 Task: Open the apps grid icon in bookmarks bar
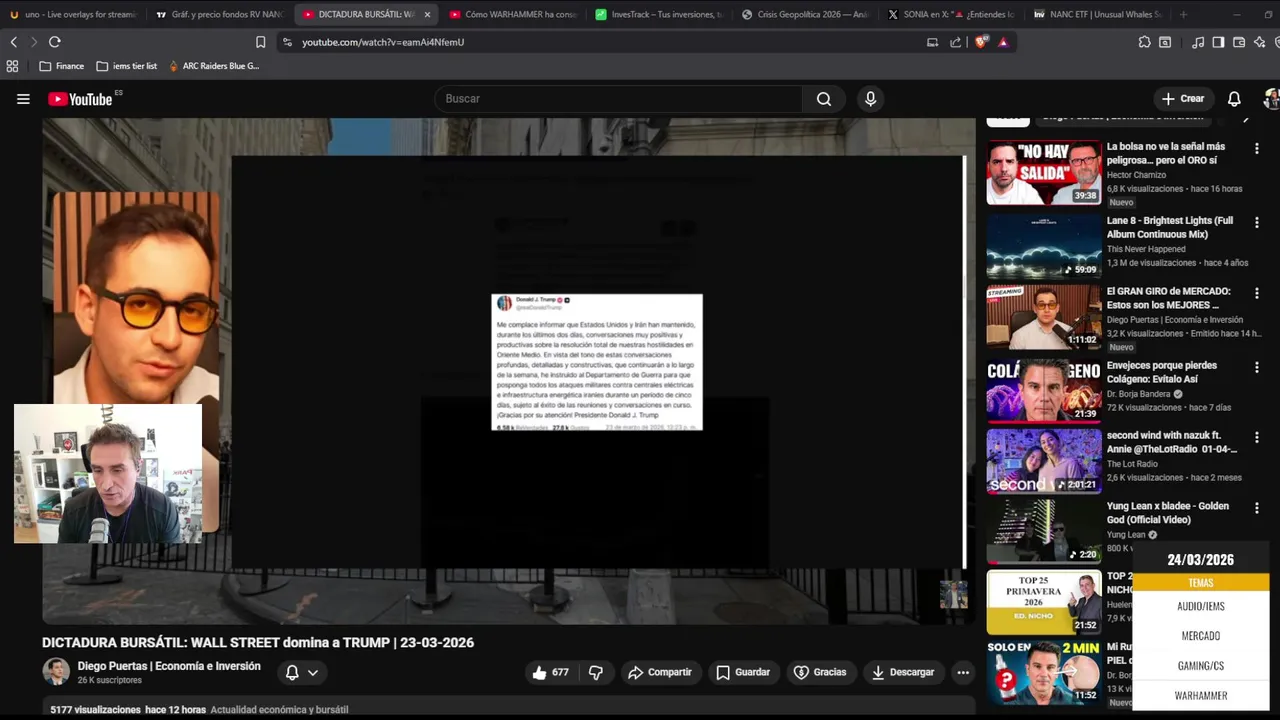12,66
